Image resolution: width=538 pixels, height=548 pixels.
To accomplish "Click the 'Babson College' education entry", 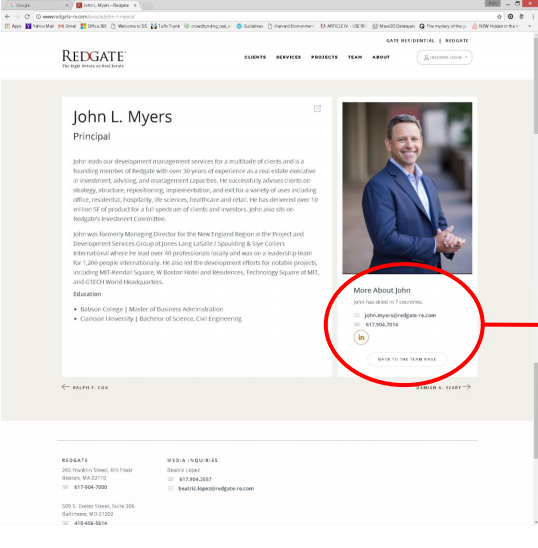I will [x=152, y=309].
